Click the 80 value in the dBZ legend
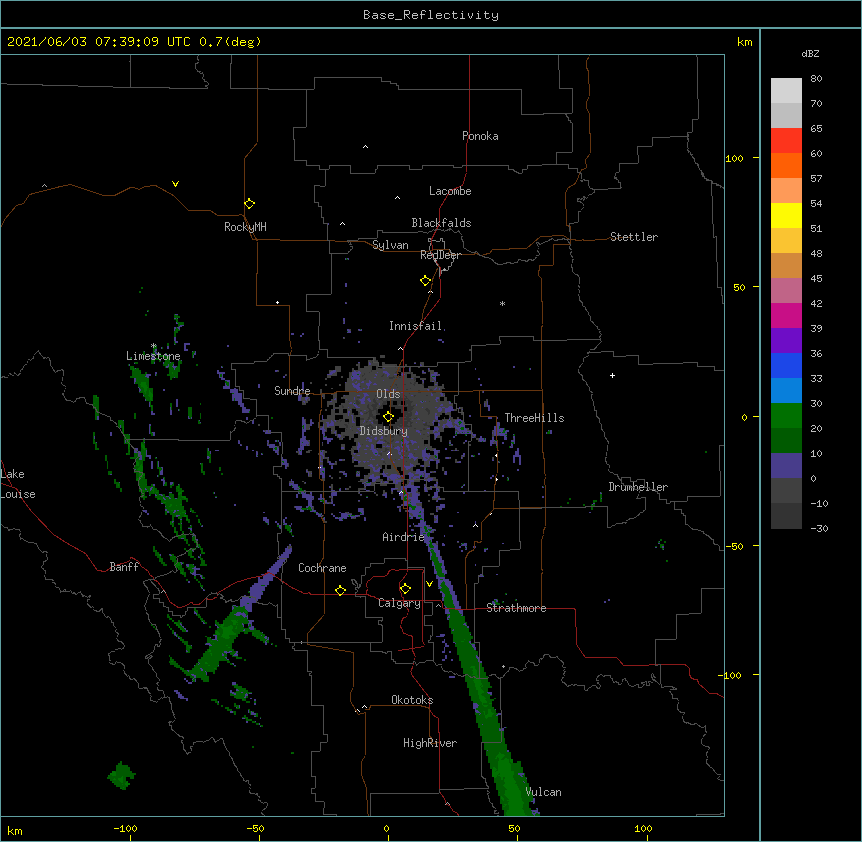 (816, 79)
